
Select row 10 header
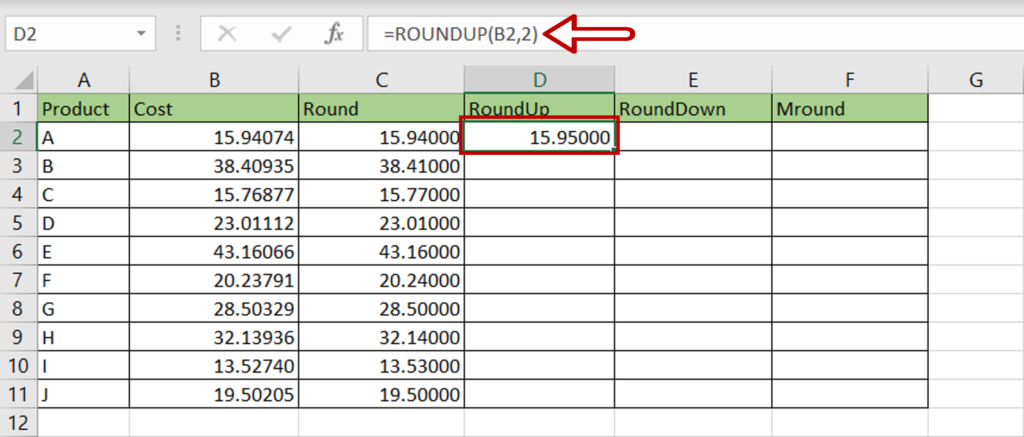pos(18,366)
